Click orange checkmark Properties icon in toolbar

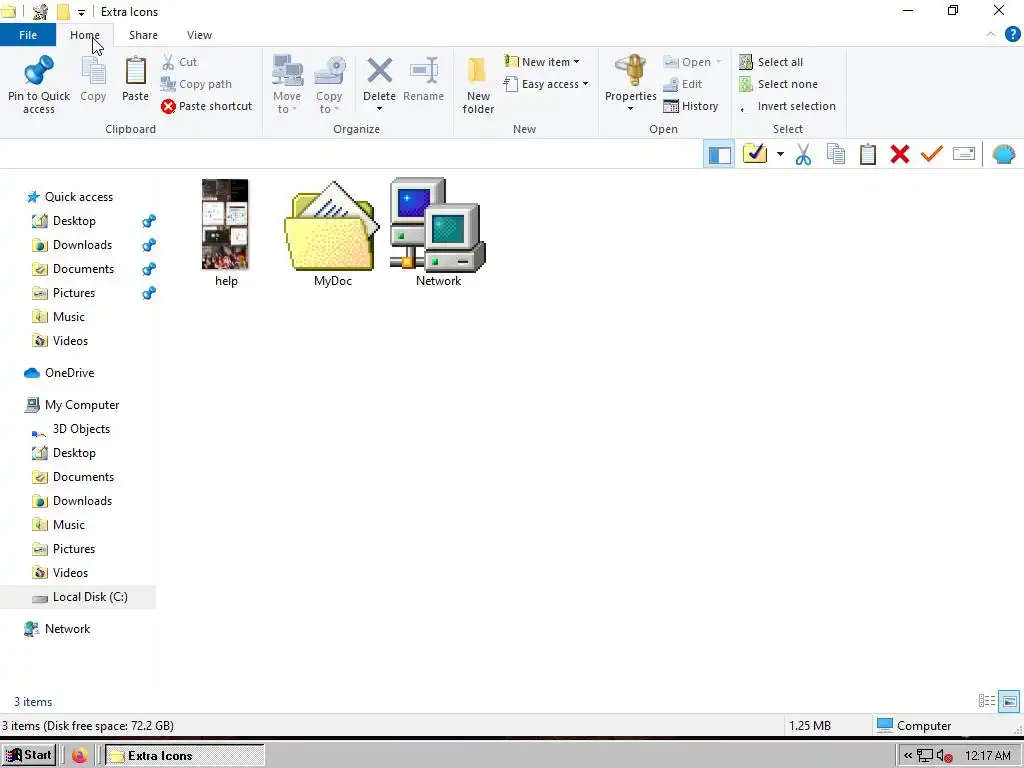(932, 154)
